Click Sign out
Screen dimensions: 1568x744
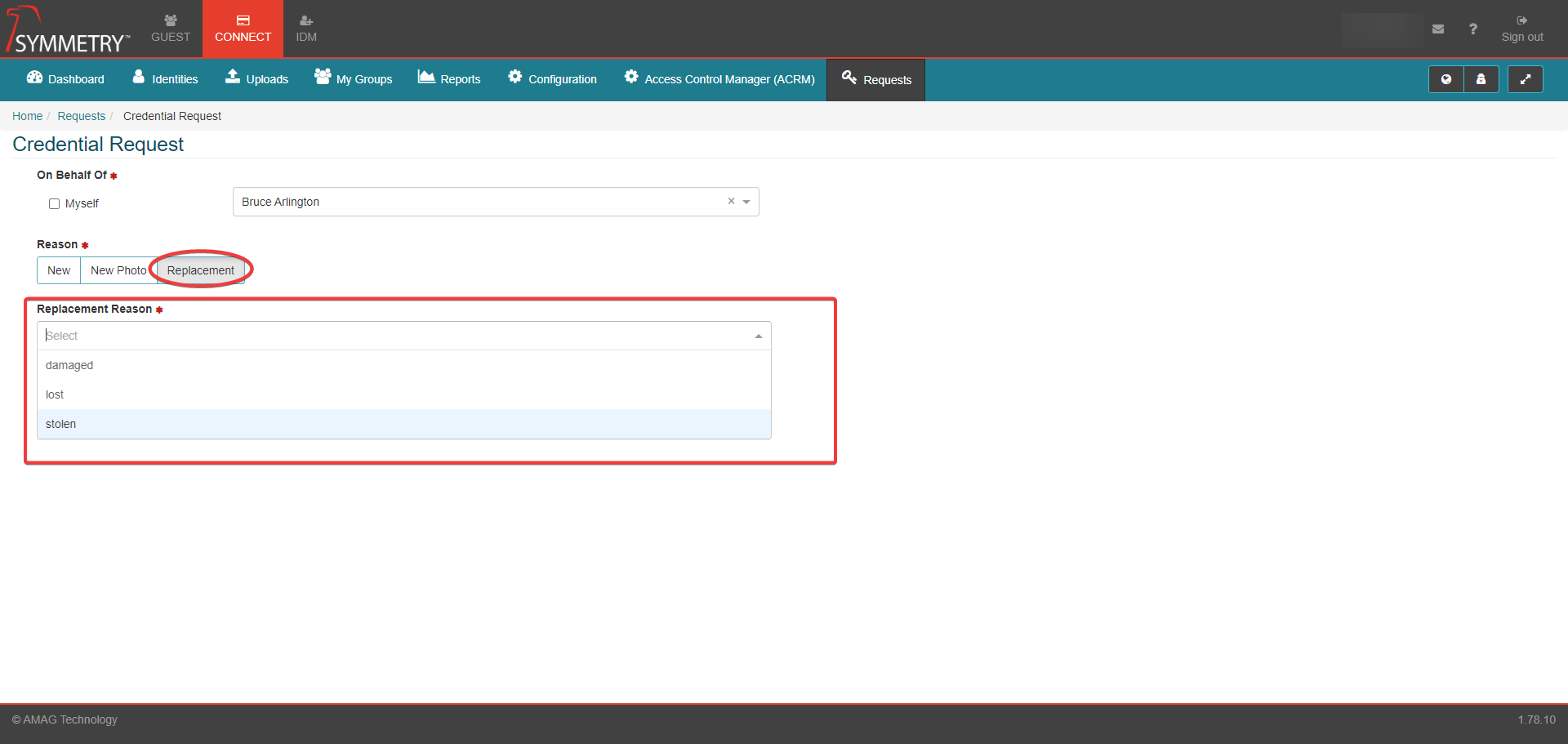(x=1522, y=29)
